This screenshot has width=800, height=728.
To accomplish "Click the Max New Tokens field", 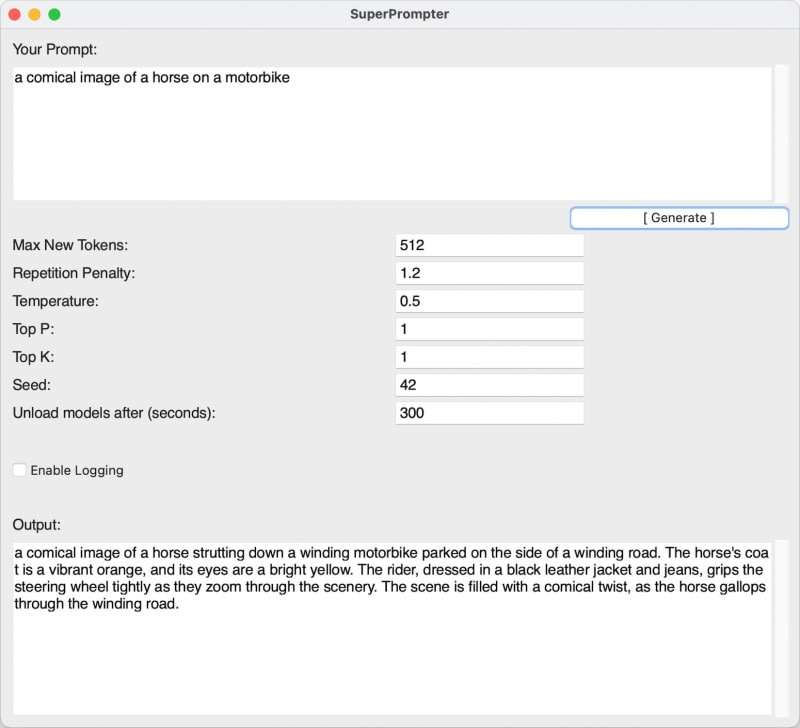I will 489,245.
